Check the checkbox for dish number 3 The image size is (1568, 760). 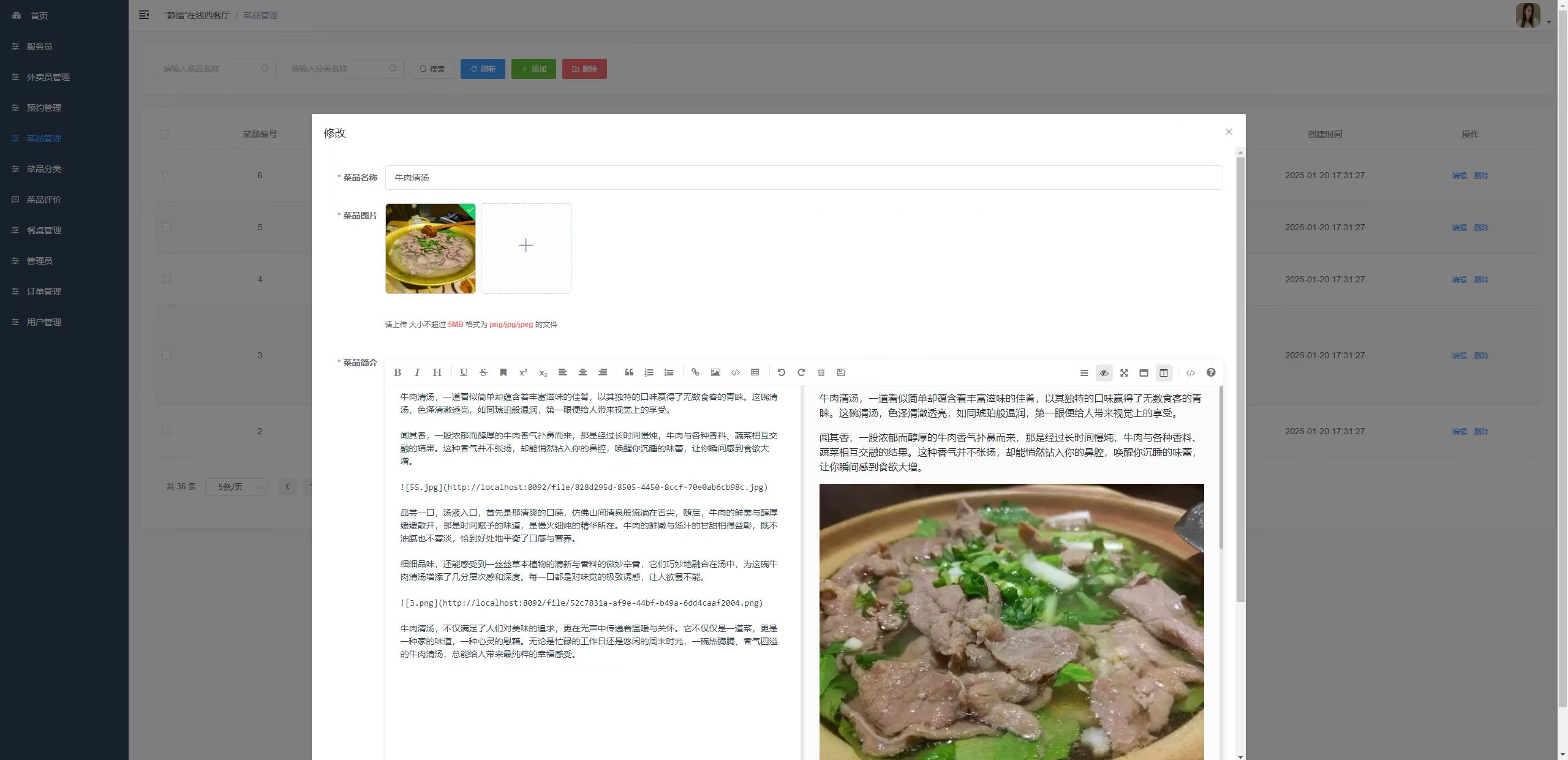167,355
